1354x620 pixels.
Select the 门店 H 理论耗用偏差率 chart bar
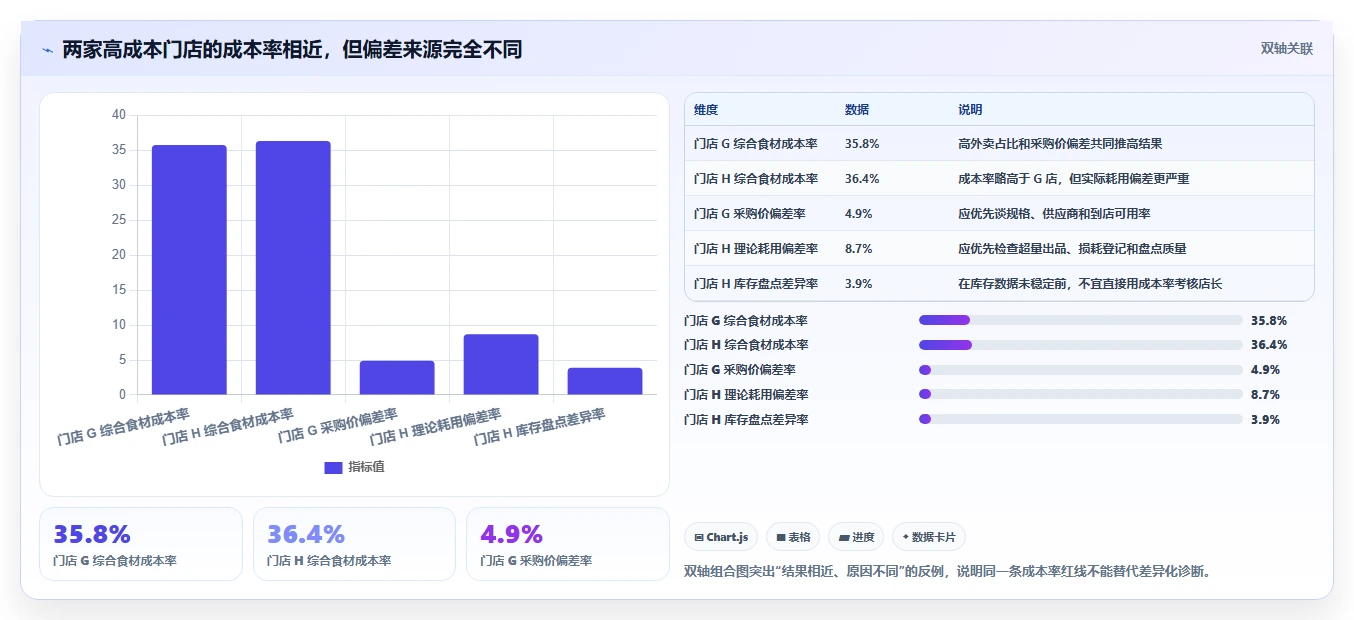click(501, 364)
